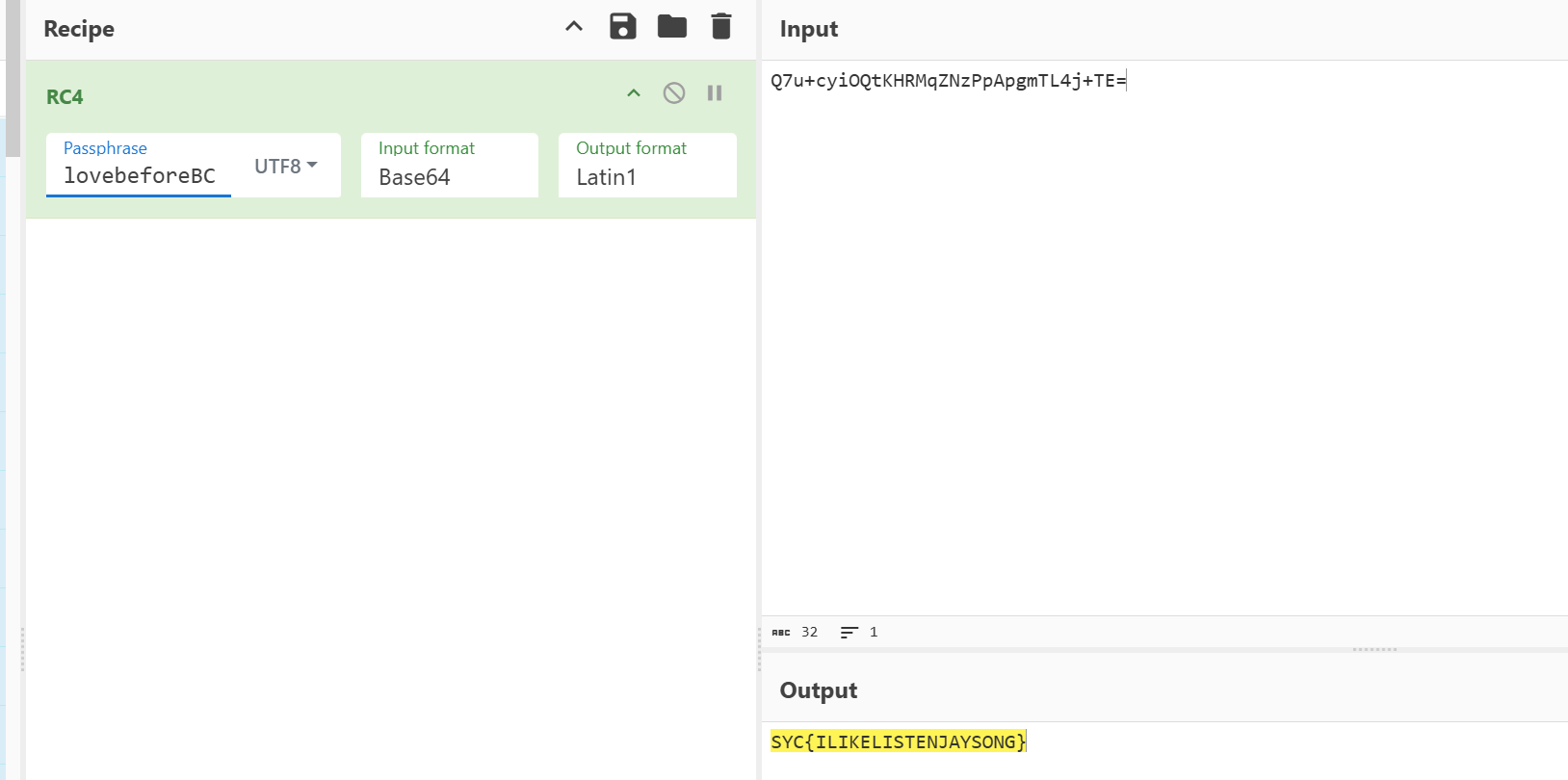Open the load recipe folder icon
The width and height of the screenshot is (1568, 780).
(x=672, y=27)
